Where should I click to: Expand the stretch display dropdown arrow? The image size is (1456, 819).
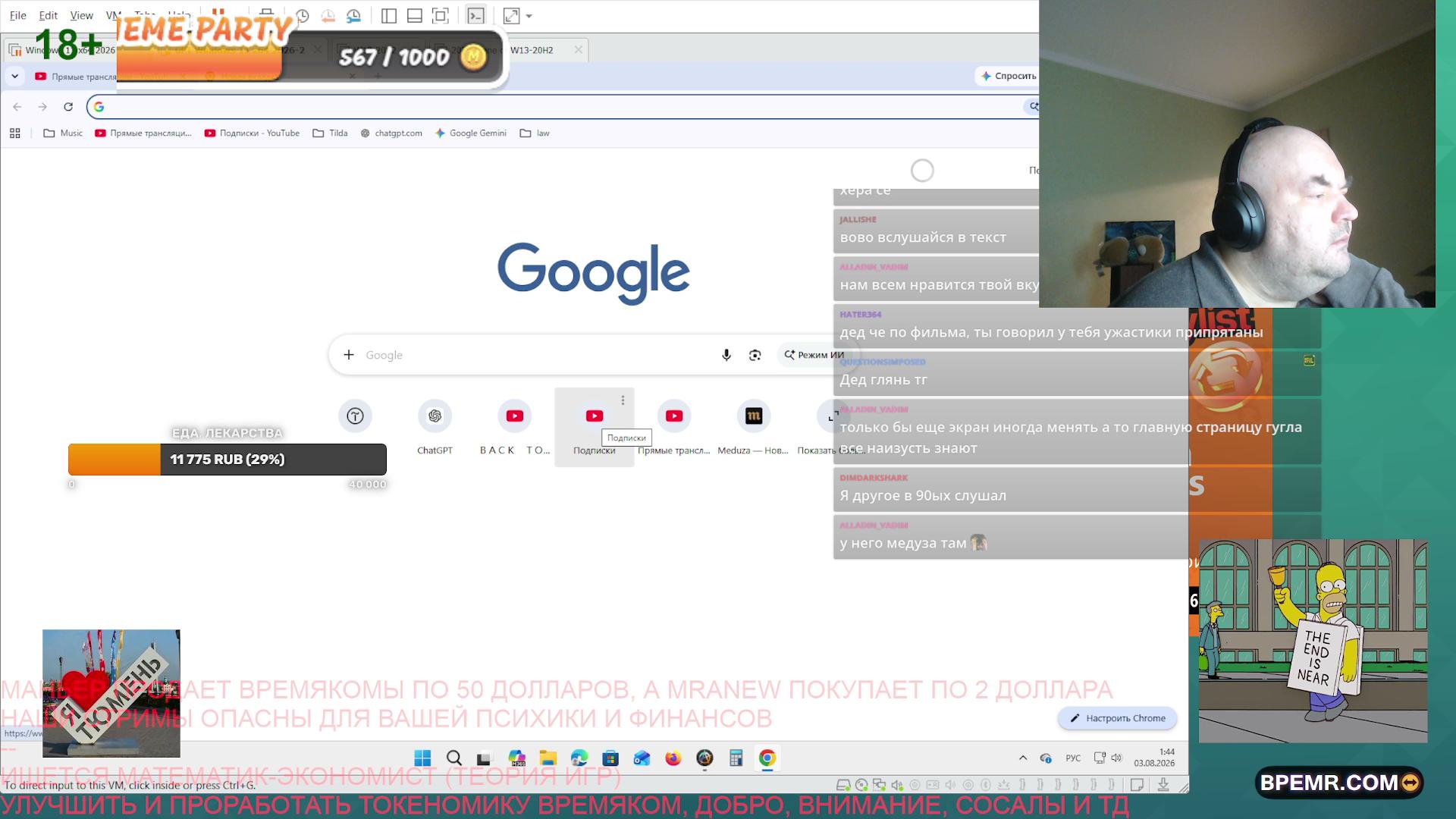529,15
